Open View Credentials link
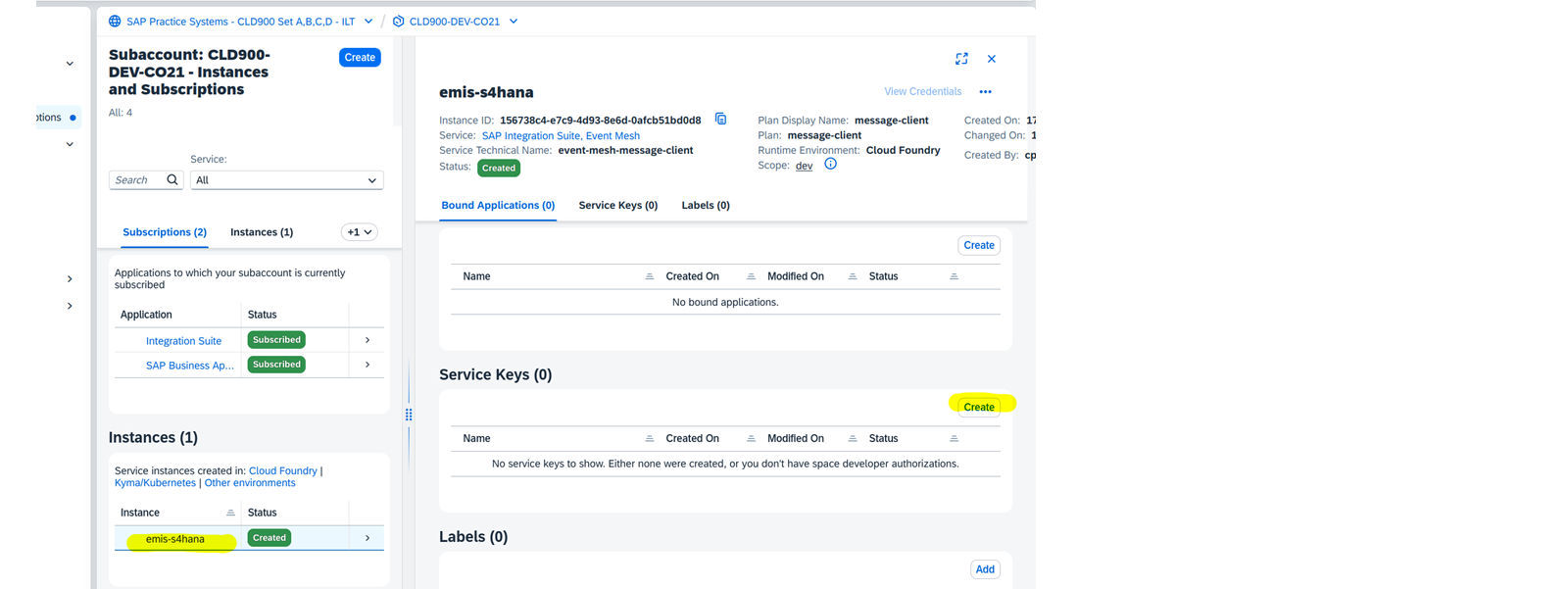 click(923, 92)
